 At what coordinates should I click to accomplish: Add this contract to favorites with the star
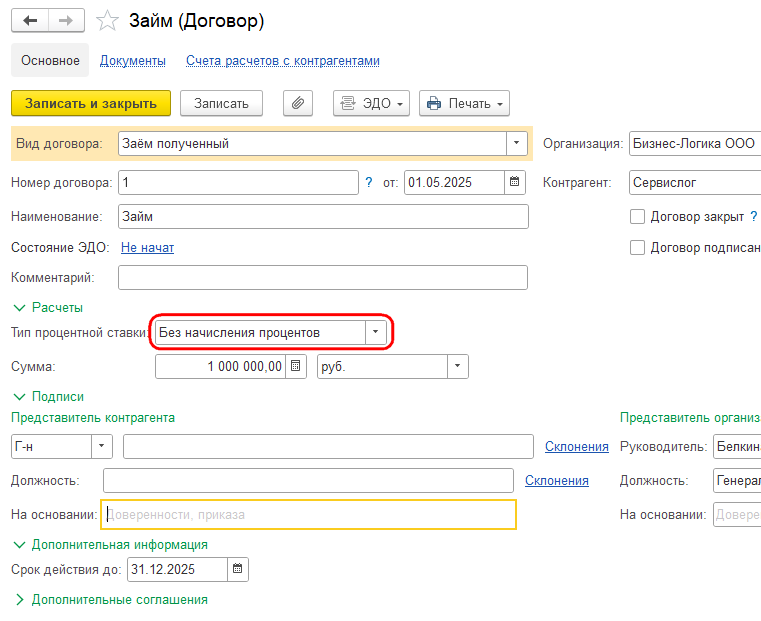click(107, 21)
